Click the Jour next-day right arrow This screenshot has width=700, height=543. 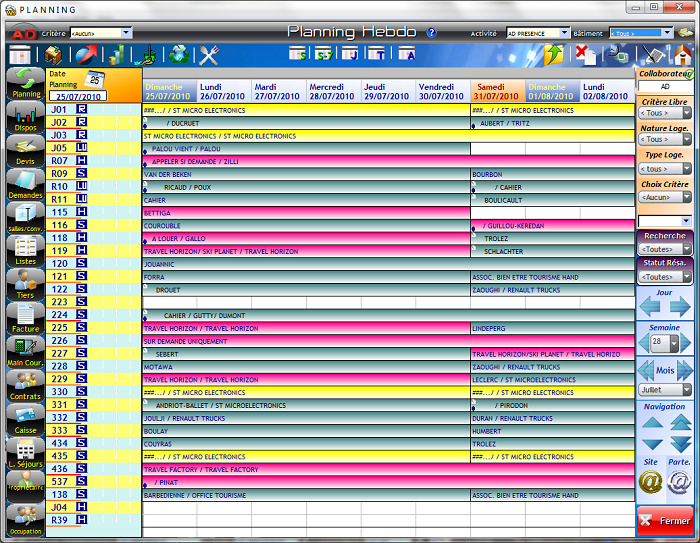tap(680, 307)
